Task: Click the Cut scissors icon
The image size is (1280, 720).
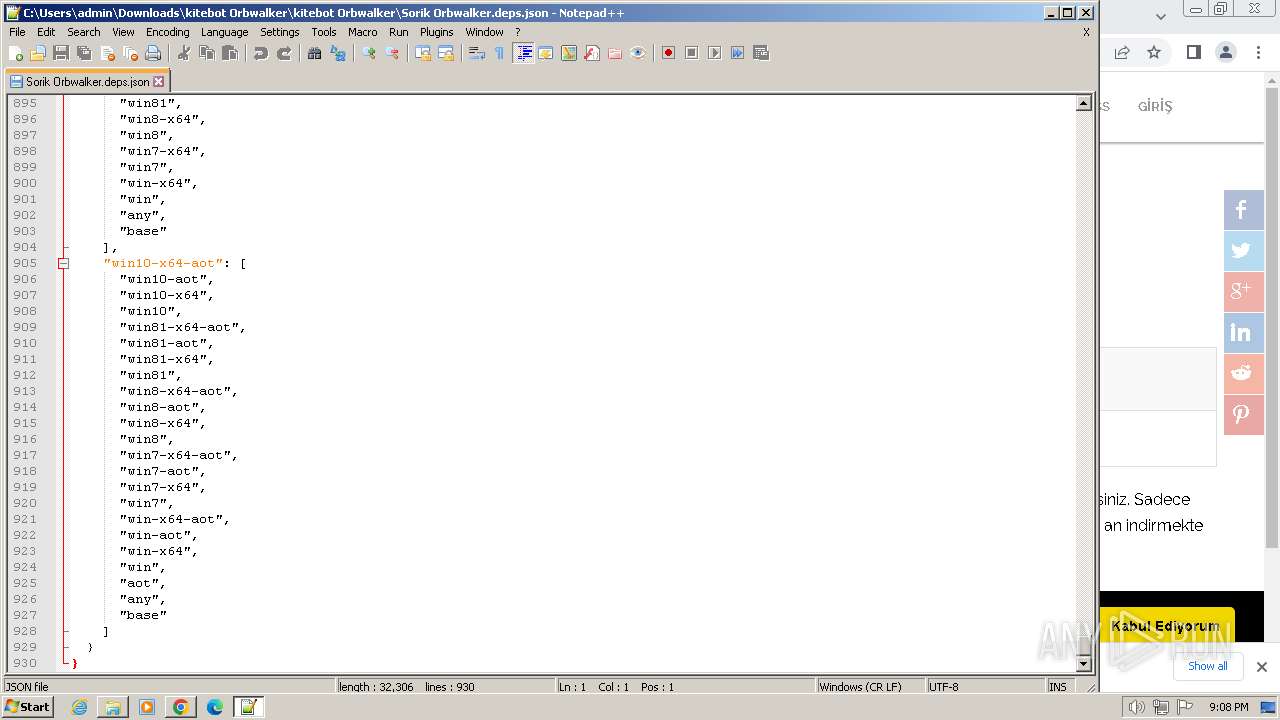Action: [184, 53]
